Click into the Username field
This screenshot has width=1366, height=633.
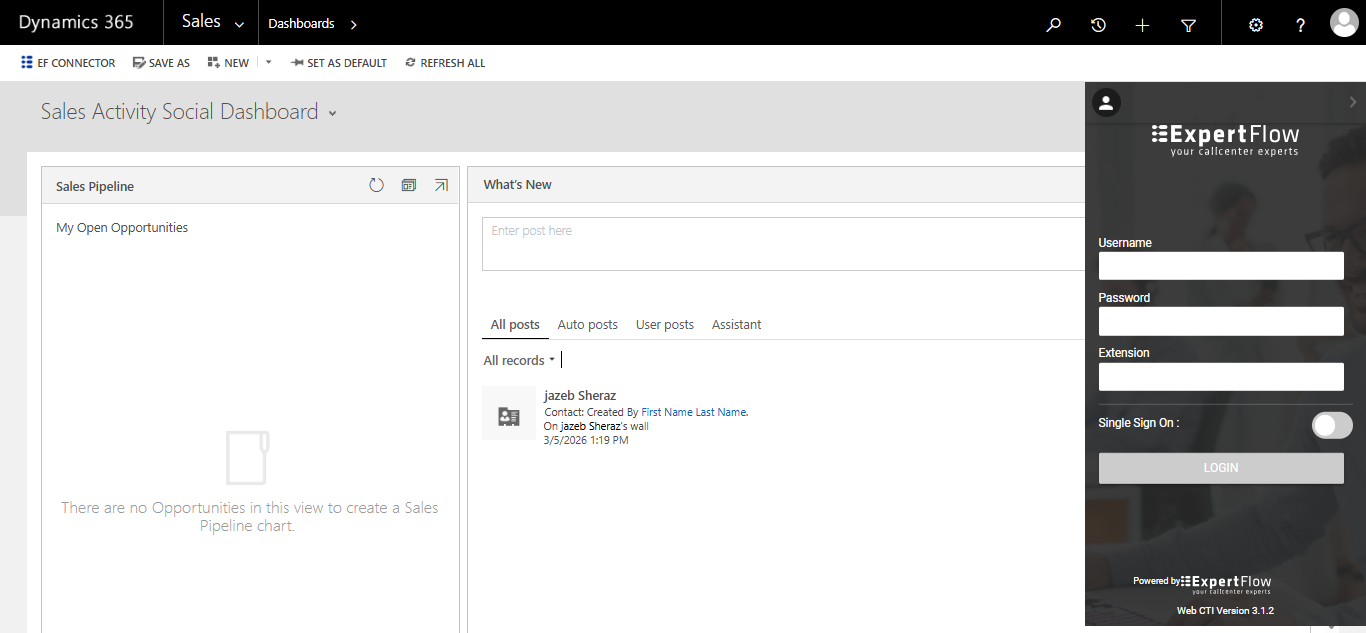click(x=1221, y=266)
